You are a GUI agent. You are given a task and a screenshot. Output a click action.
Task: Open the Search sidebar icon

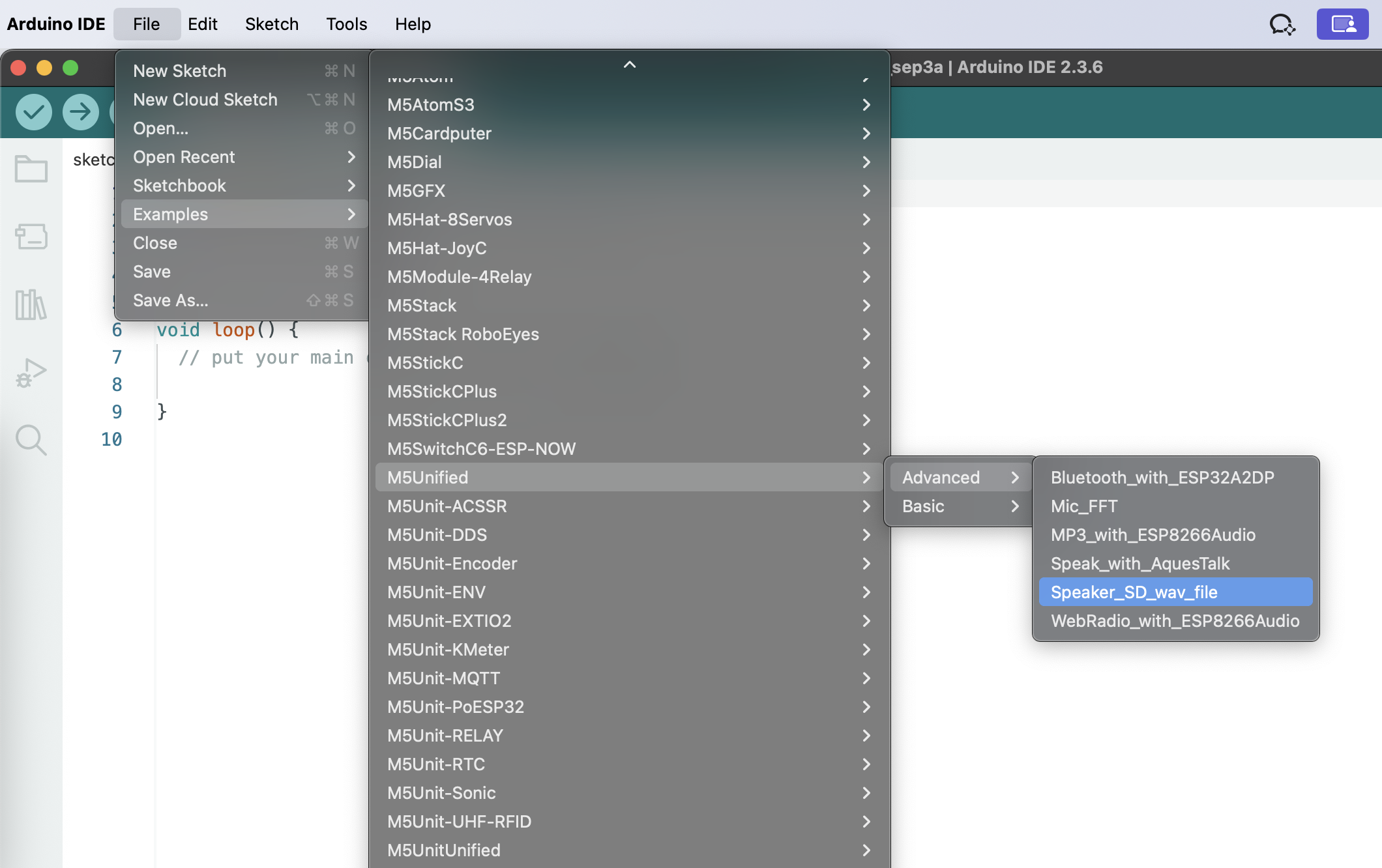[31, 441]
